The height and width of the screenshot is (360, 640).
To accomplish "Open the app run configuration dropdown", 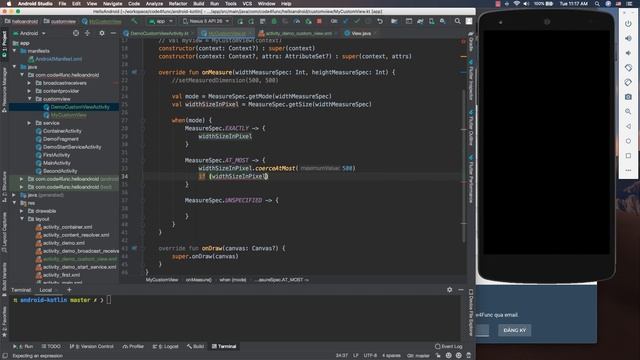I will [x=161, y=21].
